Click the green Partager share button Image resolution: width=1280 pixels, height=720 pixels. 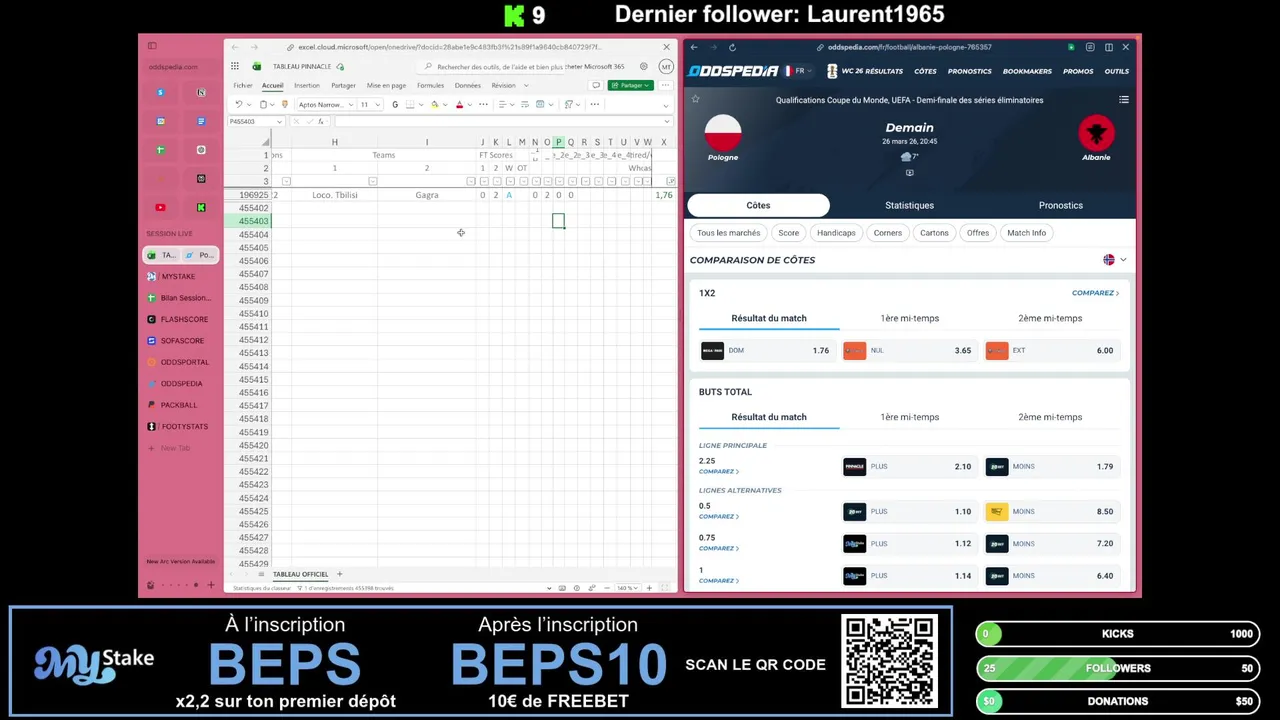click(x=630, y=86)
